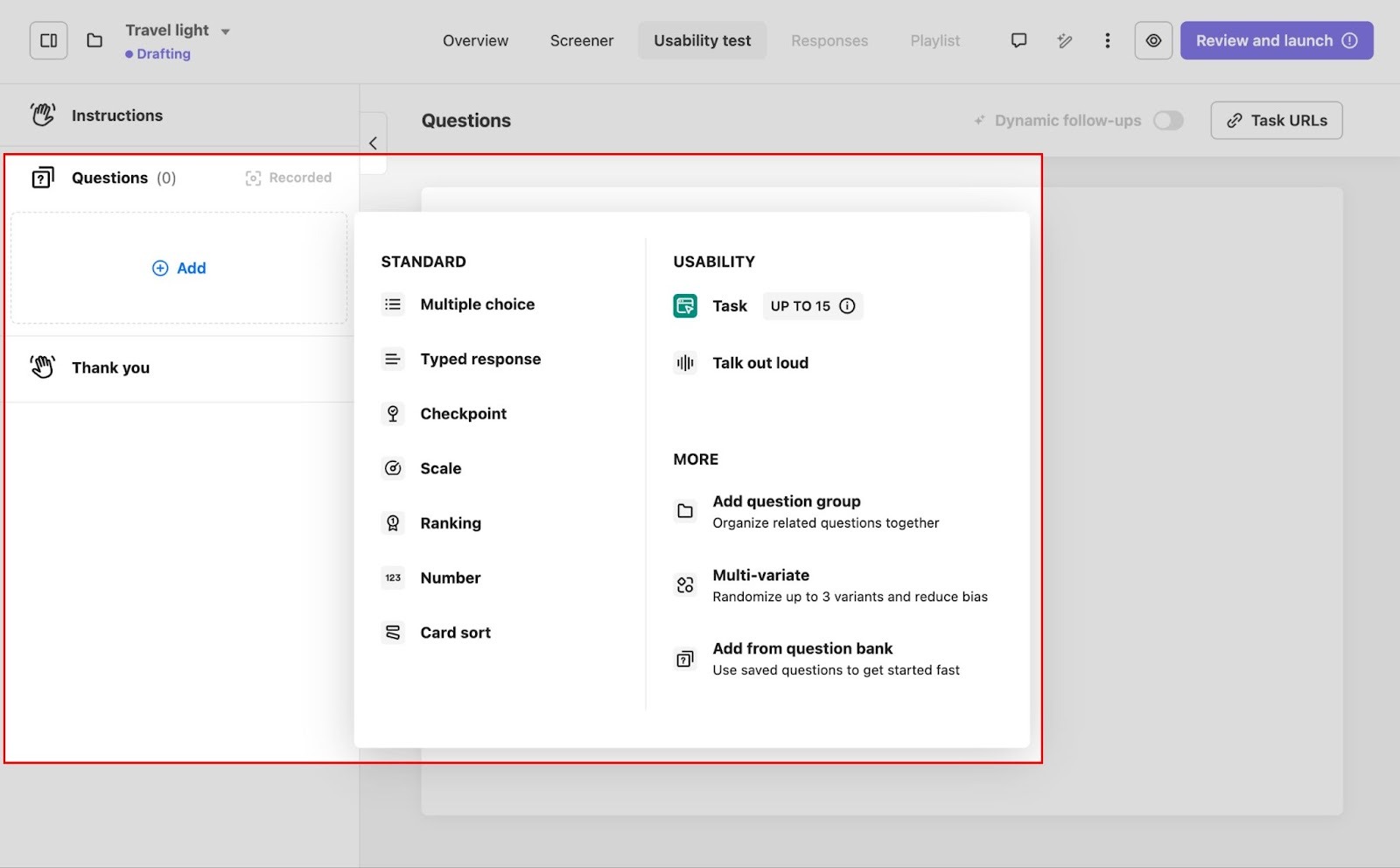Click the magic wand icon
1400x868 pixels.
[x=1064, y=41]
